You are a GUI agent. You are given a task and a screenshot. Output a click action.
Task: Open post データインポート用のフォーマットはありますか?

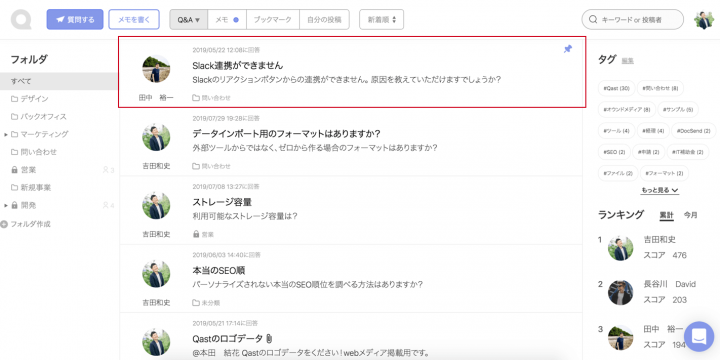coord(287,134)
